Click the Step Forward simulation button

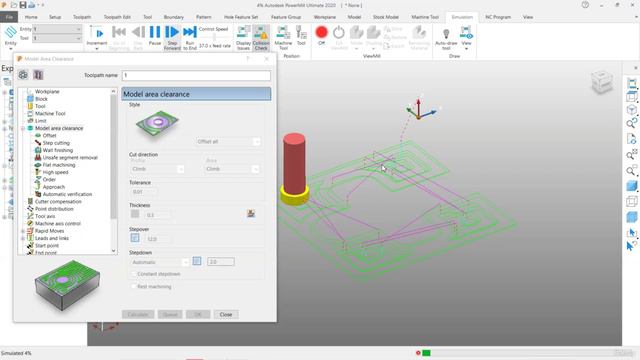click(172, 37)
